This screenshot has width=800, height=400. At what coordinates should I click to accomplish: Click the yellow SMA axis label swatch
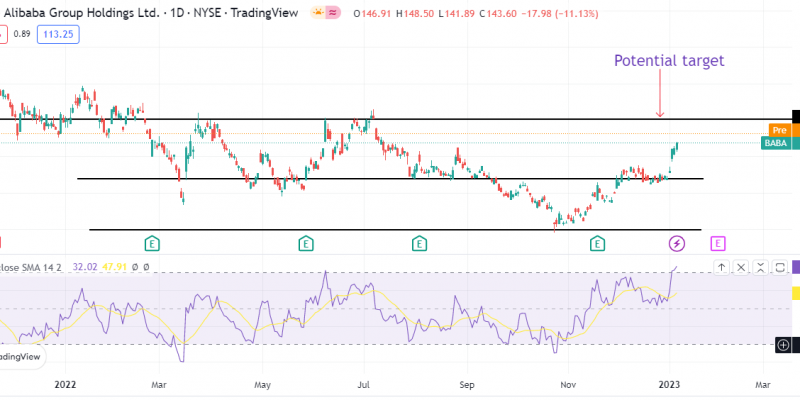[x=796, y=293]
